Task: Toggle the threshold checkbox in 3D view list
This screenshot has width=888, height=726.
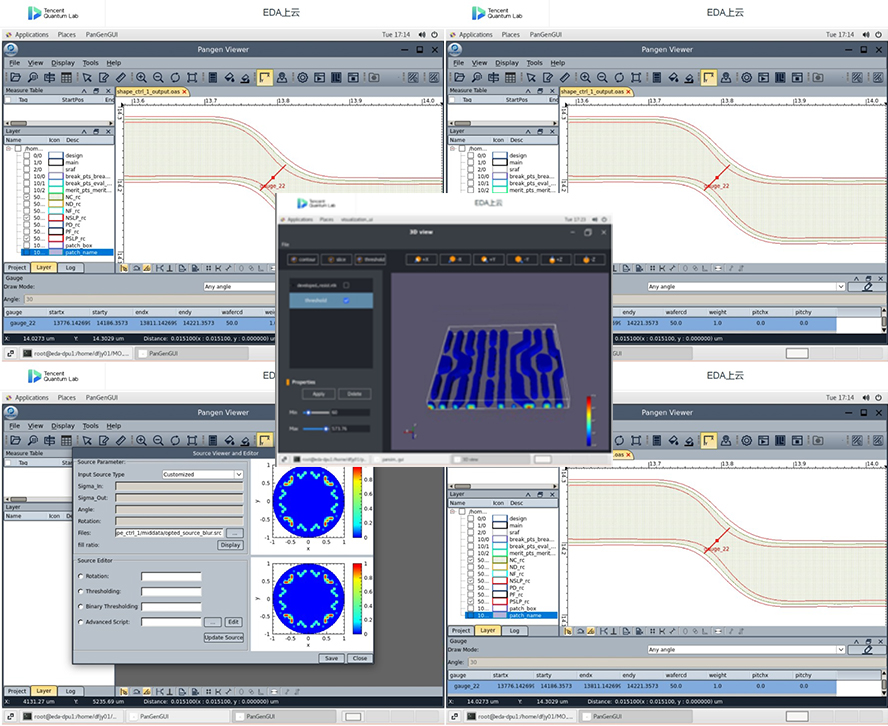Action: pyautogui.click(x=346, y=300)
